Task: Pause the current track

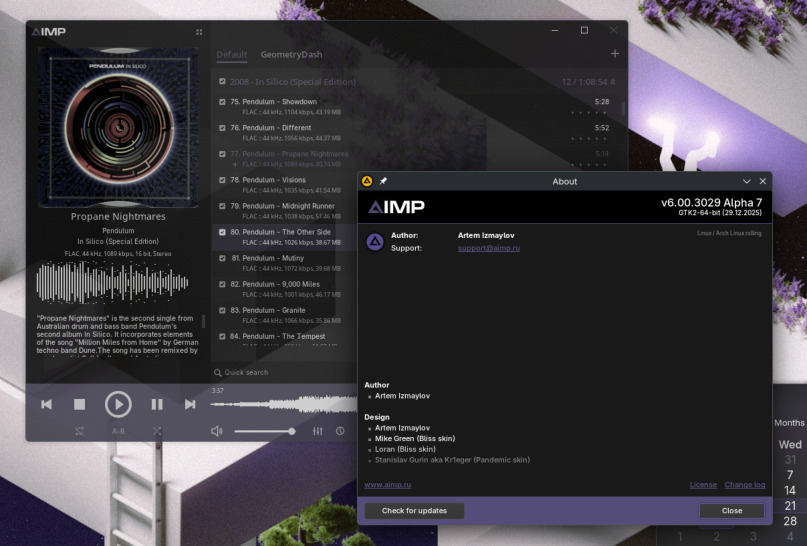Action: pyautogui.click(x=157, y=404)
